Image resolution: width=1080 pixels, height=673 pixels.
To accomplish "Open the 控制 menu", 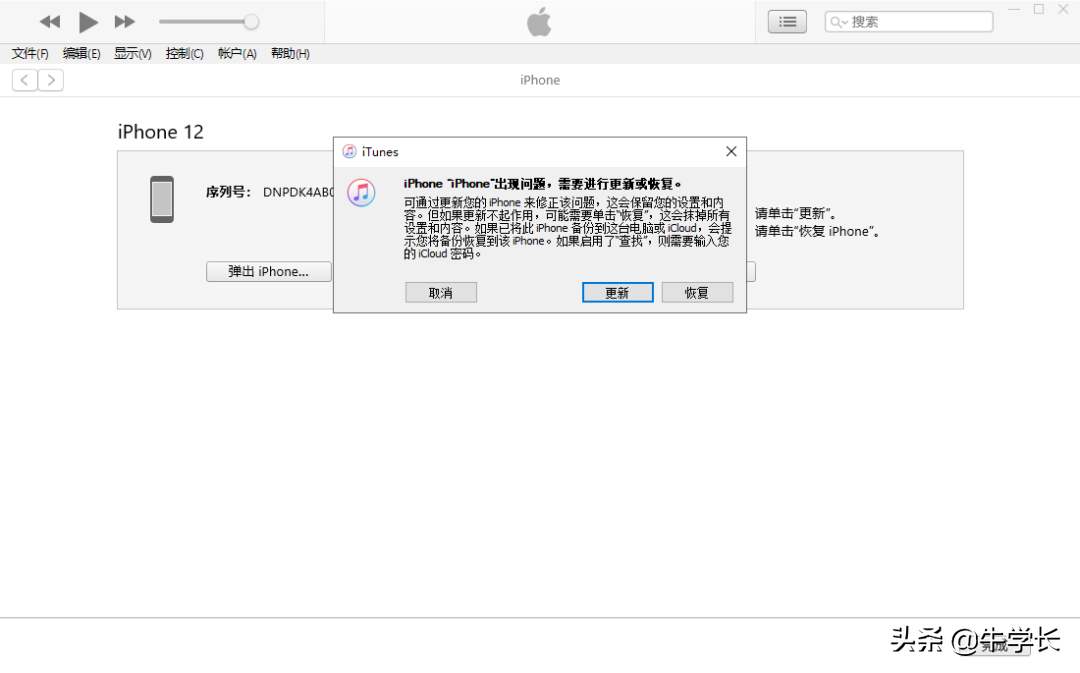I will click(183, 54).
